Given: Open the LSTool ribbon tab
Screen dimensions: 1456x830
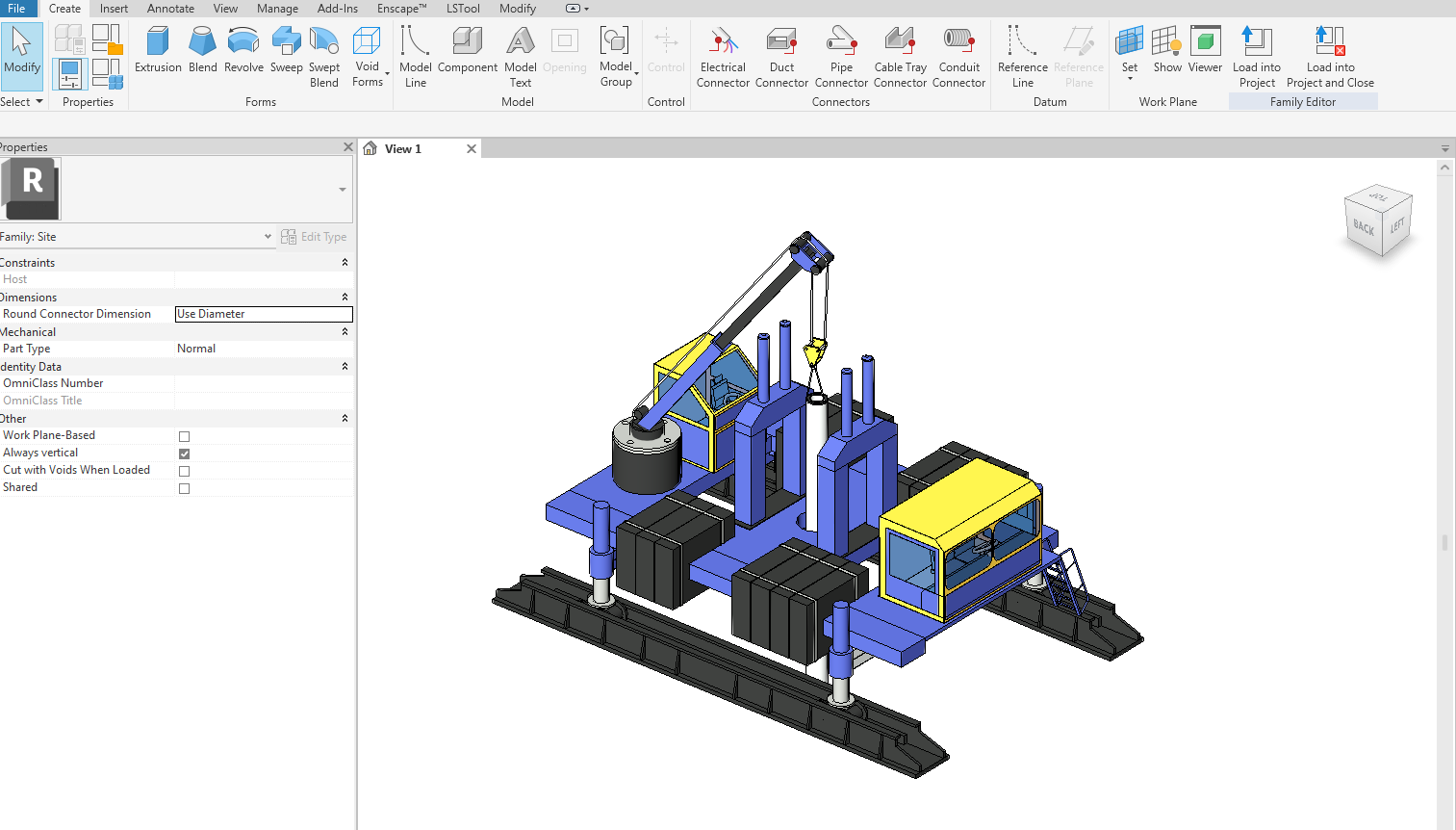Looking at the screenshot, I should tap(463, 9).
